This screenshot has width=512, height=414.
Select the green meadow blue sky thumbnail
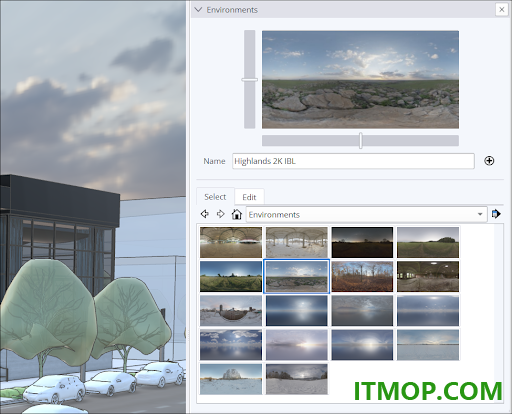(x=231, y=276)
